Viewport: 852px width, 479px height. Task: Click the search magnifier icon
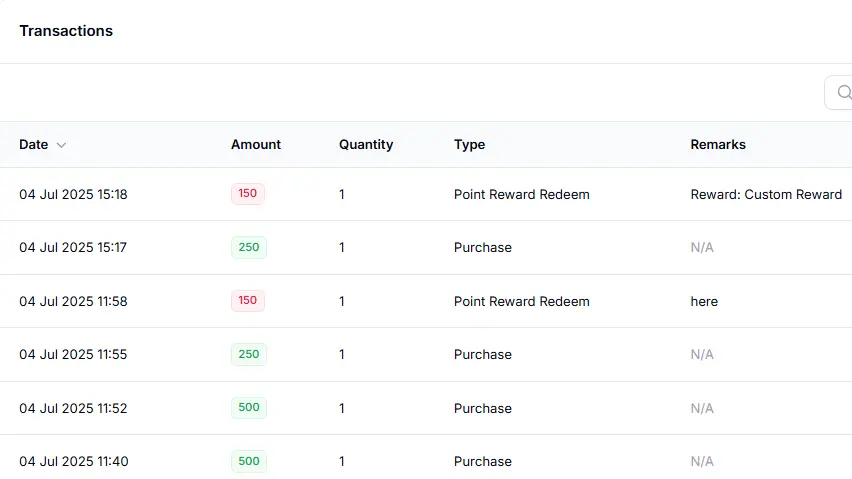844,92
